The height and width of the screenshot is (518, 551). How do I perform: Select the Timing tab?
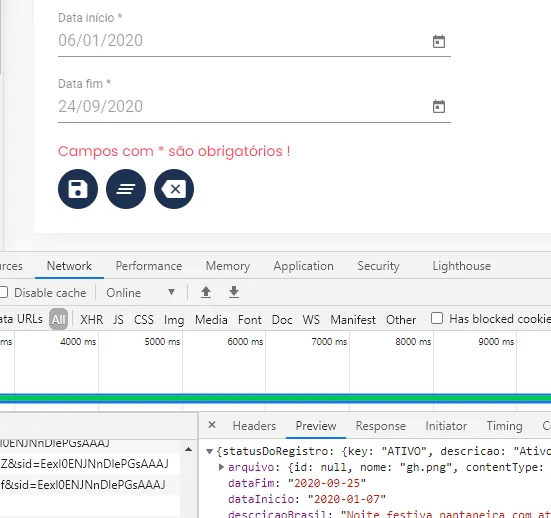coord(505,426)
